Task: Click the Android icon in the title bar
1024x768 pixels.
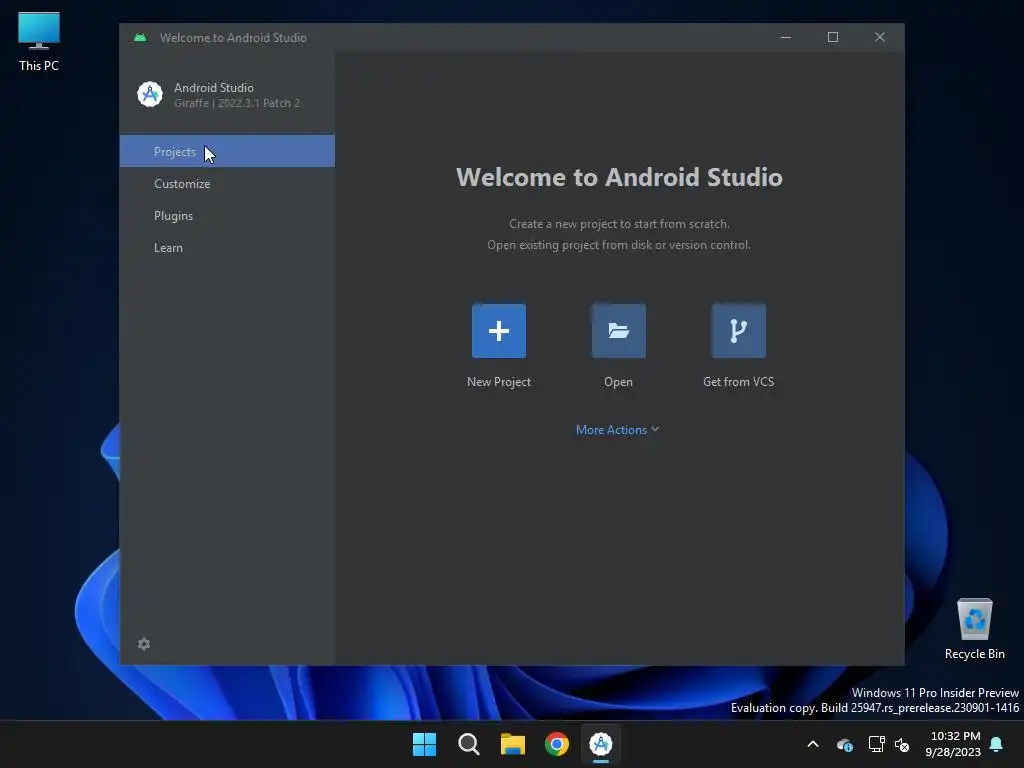Action: point(140,38)
